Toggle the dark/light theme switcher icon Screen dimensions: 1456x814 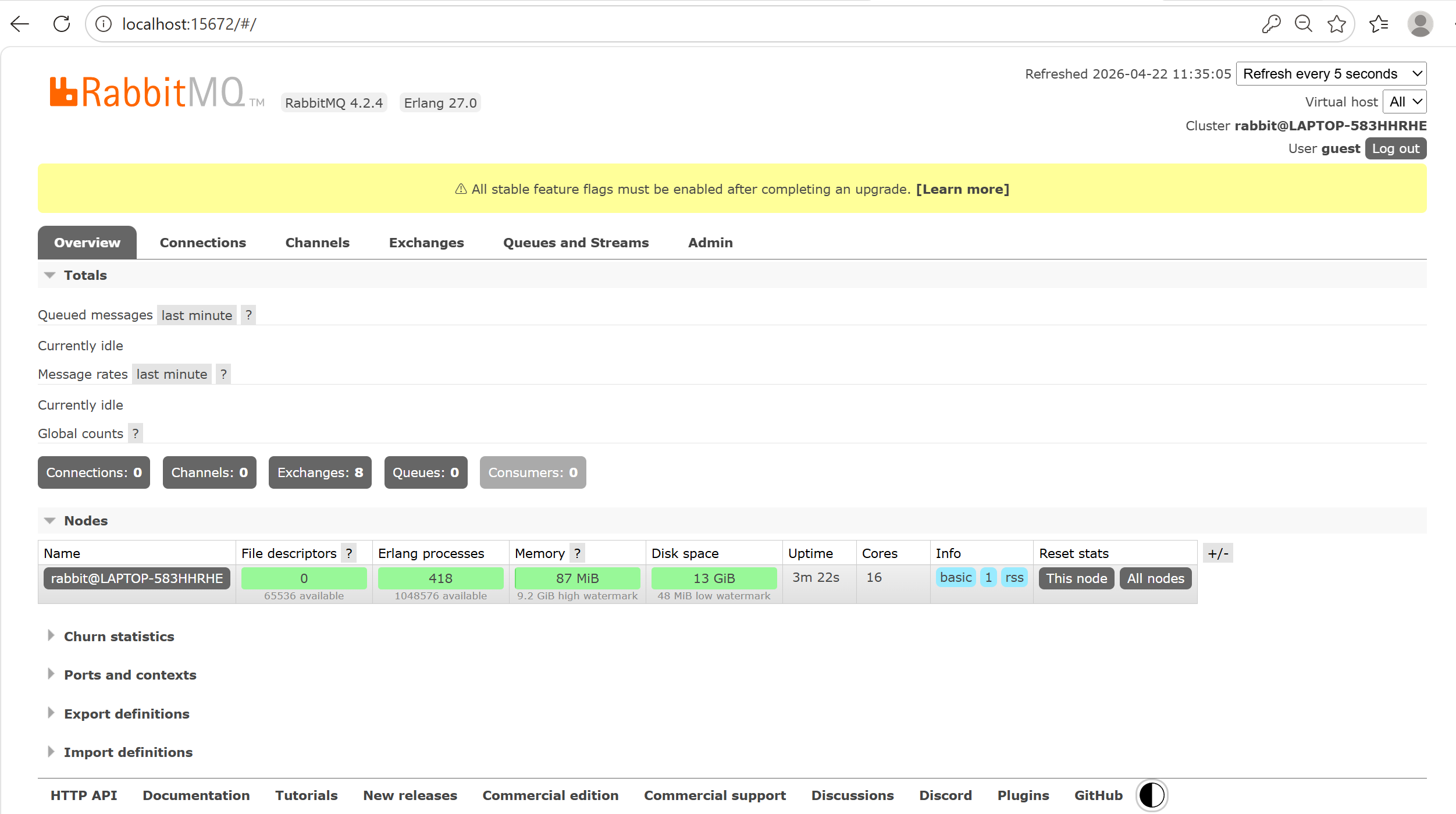1152,795
